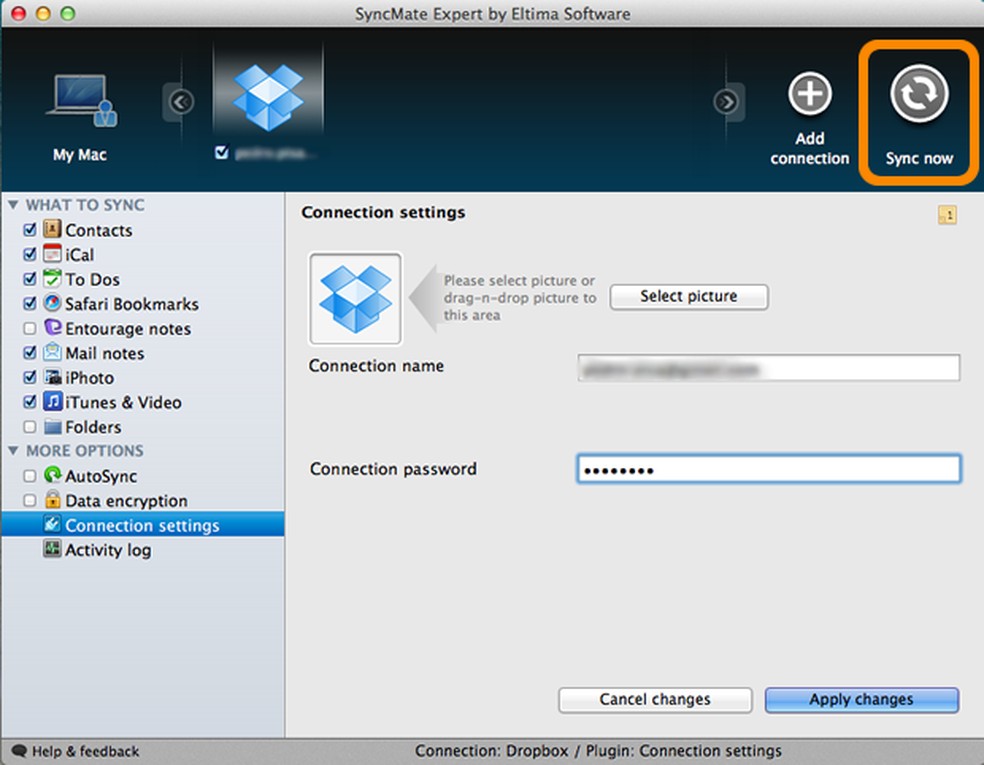Viewport: 984px width, 765px height.
Task: Select the Data encryption row label
Action: click(x=126, y=501)
